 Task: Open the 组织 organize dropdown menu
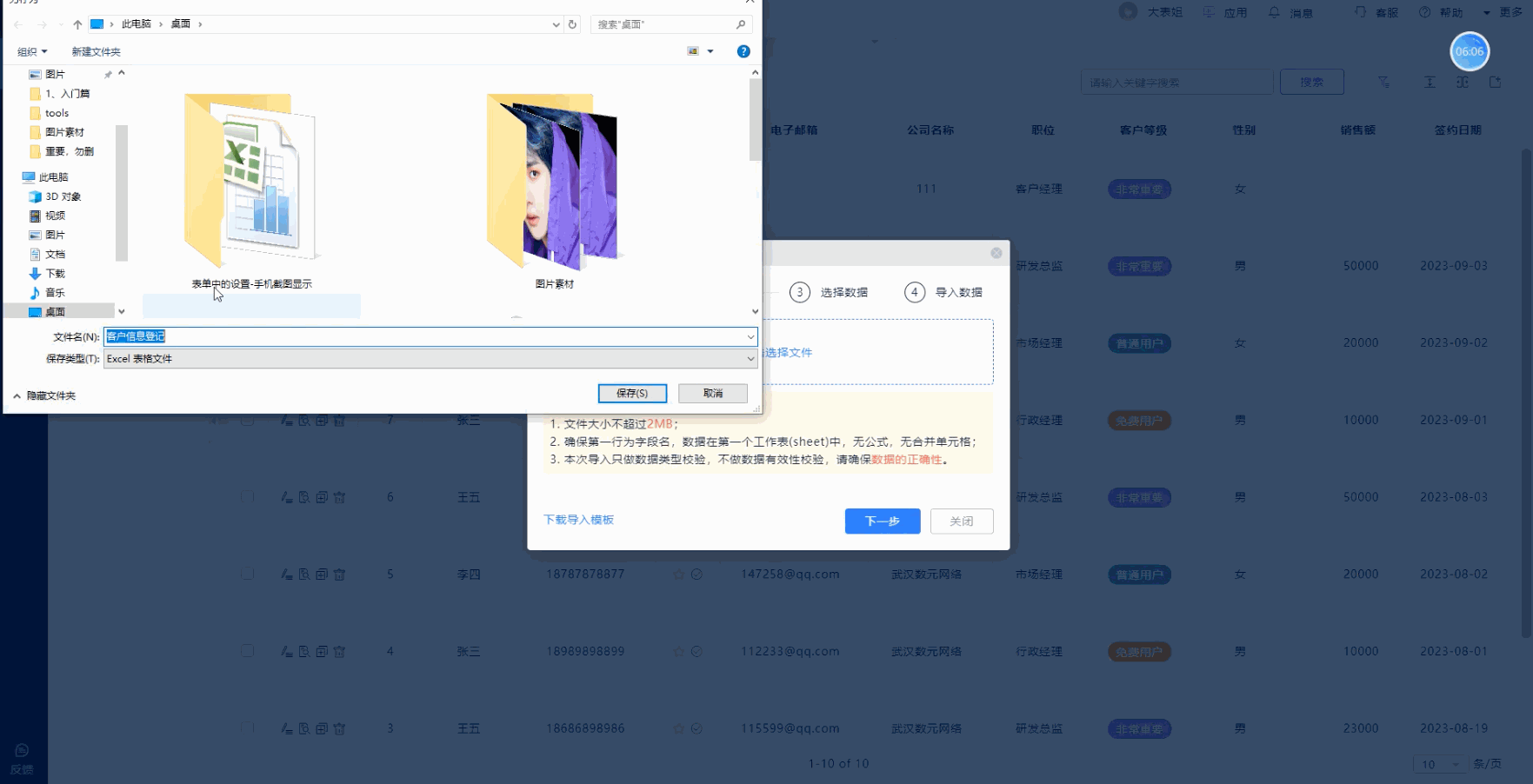(x=32, y=51)
